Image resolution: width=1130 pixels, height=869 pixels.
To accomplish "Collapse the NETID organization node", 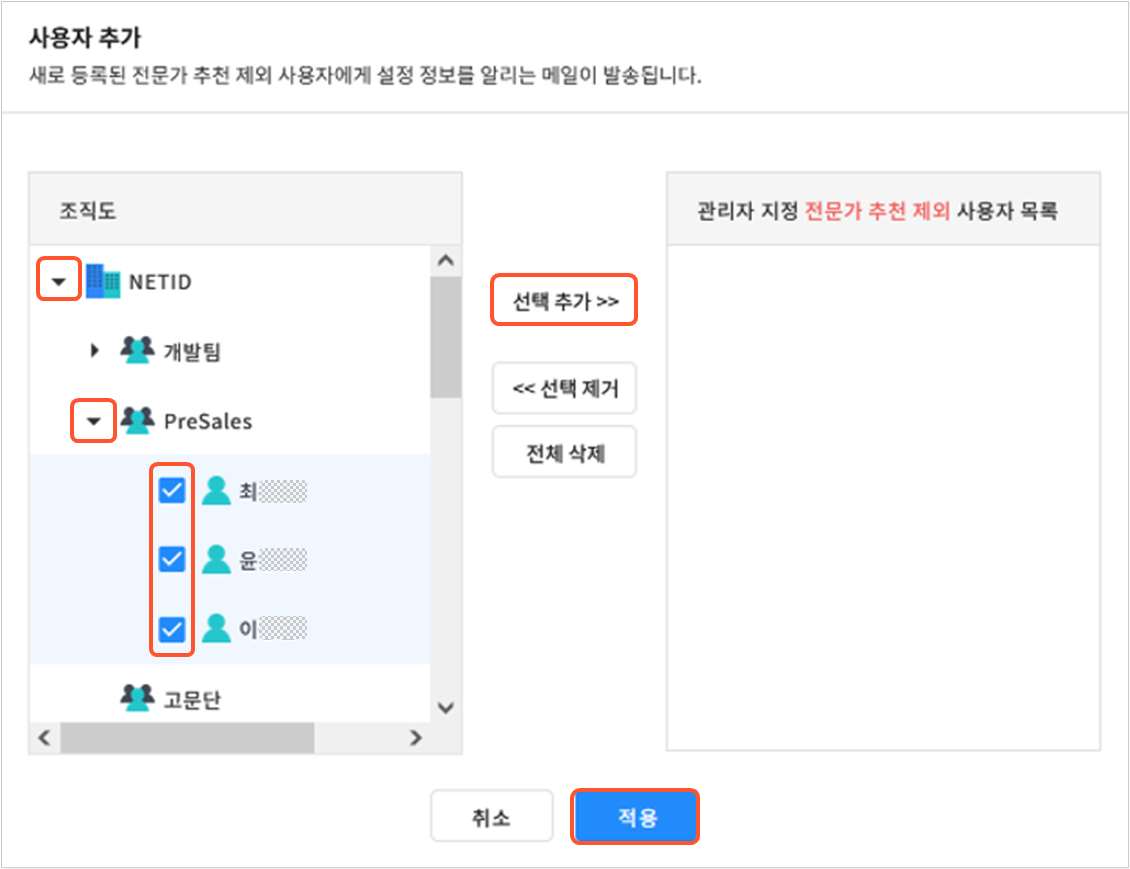I will point(58,281).
